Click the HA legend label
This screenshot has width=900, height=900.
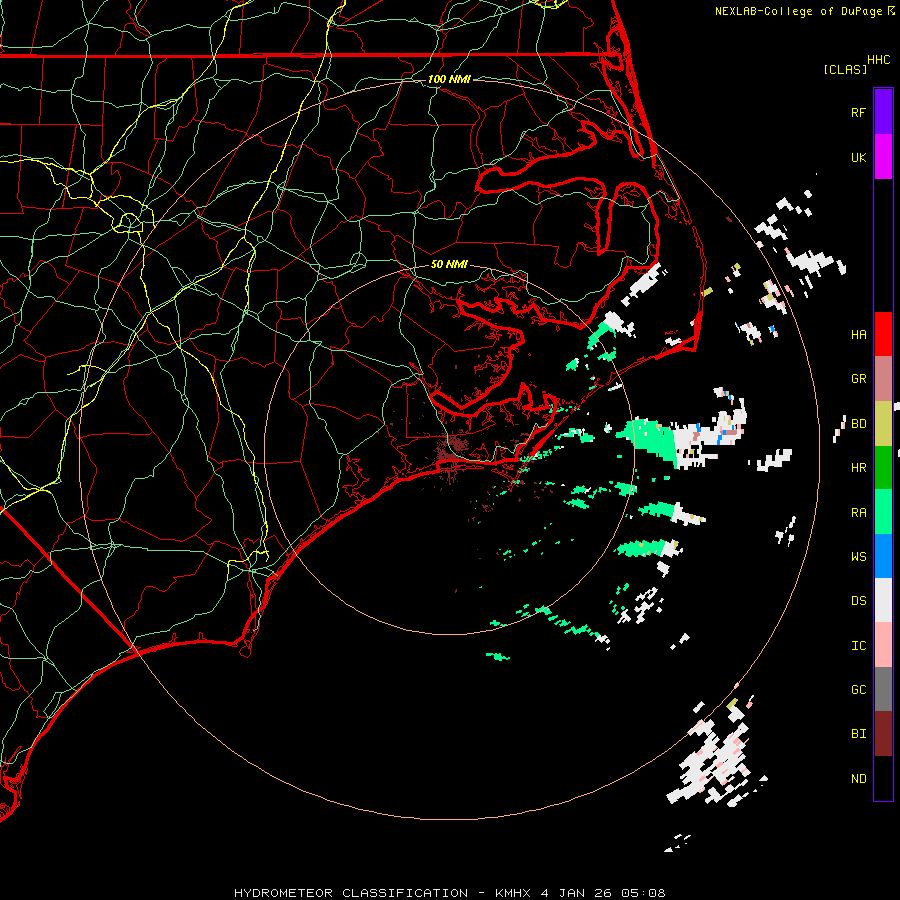(858, 335)
